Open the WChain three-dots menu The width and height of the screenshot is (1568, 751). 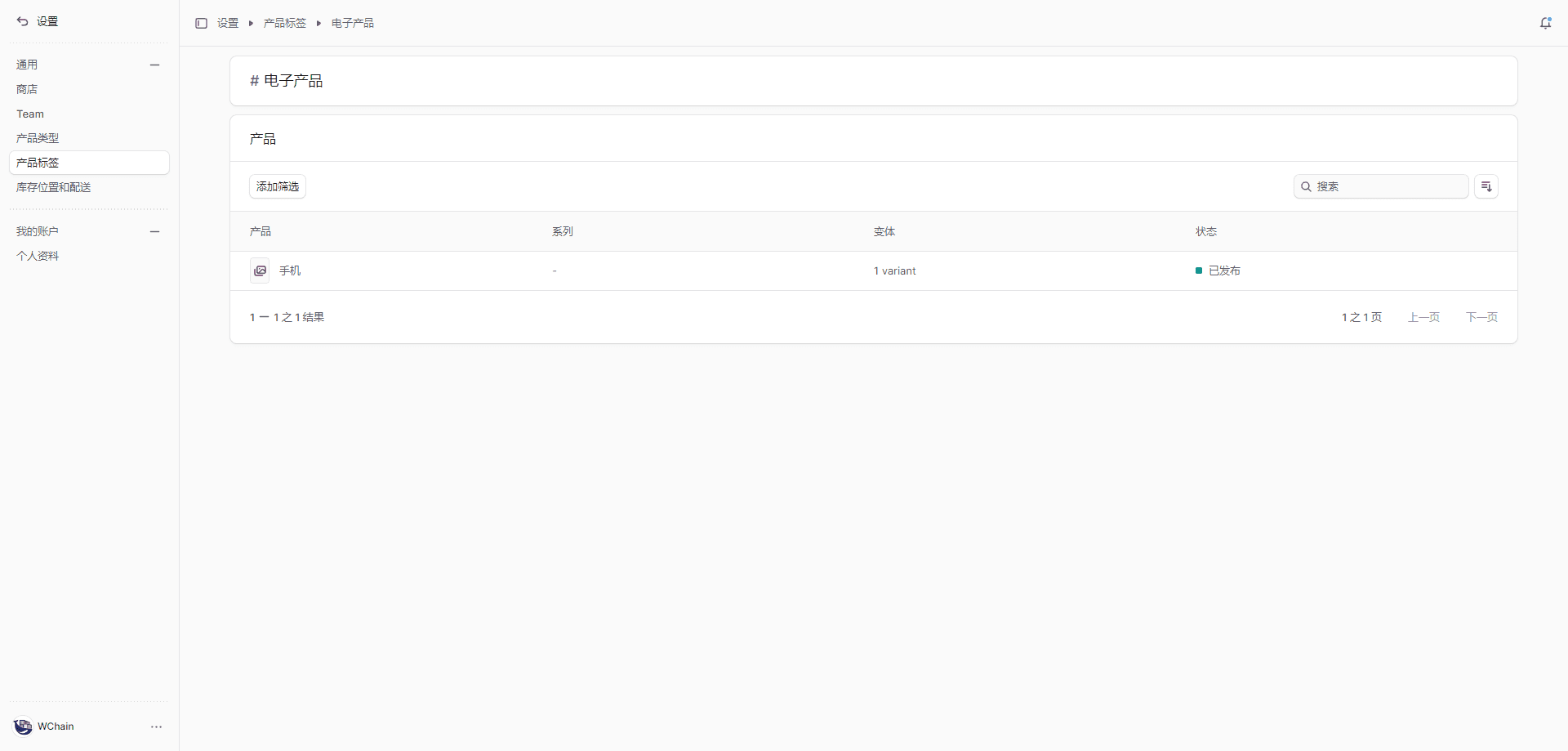(156, 726)
